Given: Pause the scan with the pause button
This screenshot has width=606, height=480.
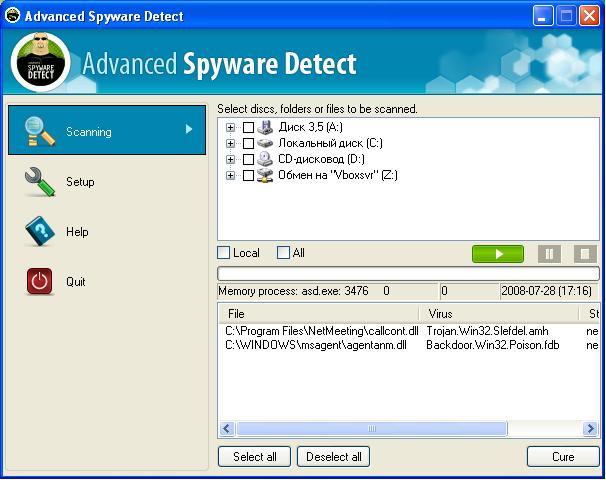Looking at the screenshot, I should [x=549, y=254].
